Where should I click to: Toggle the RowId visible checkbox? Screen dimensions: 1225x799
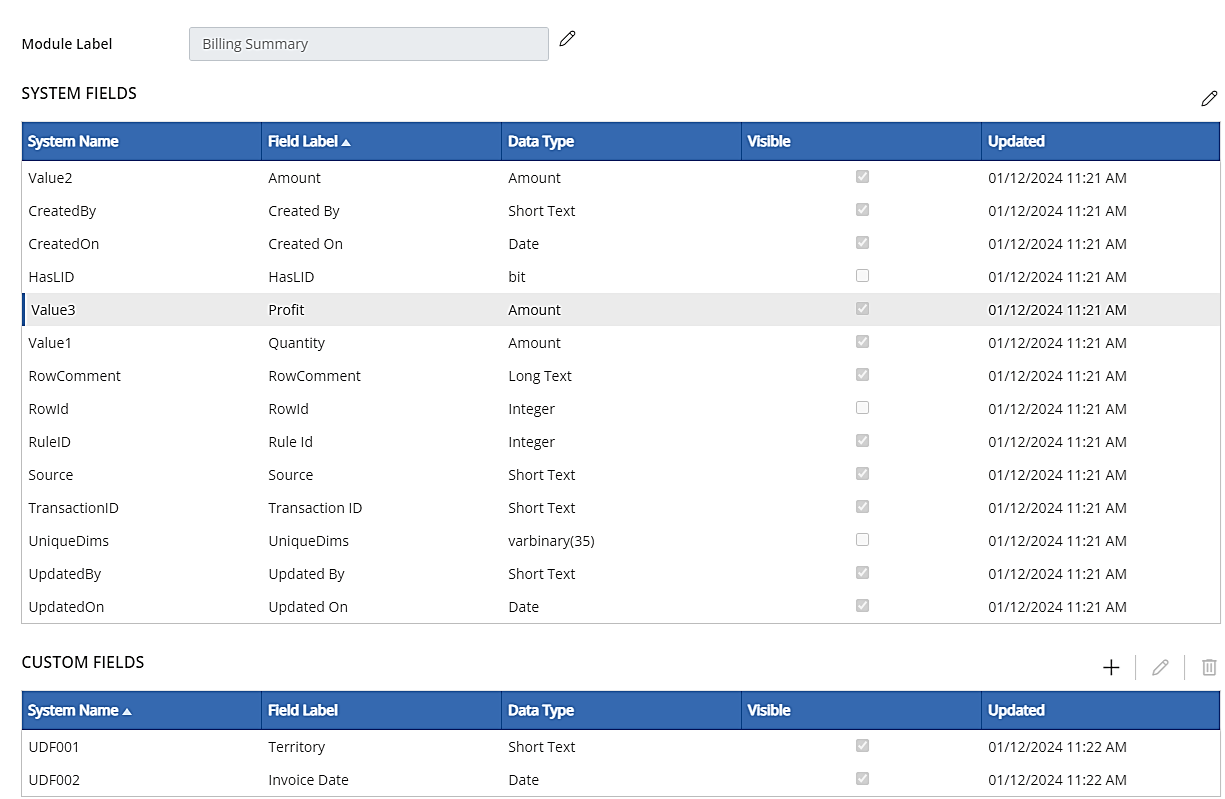(862, 407)
